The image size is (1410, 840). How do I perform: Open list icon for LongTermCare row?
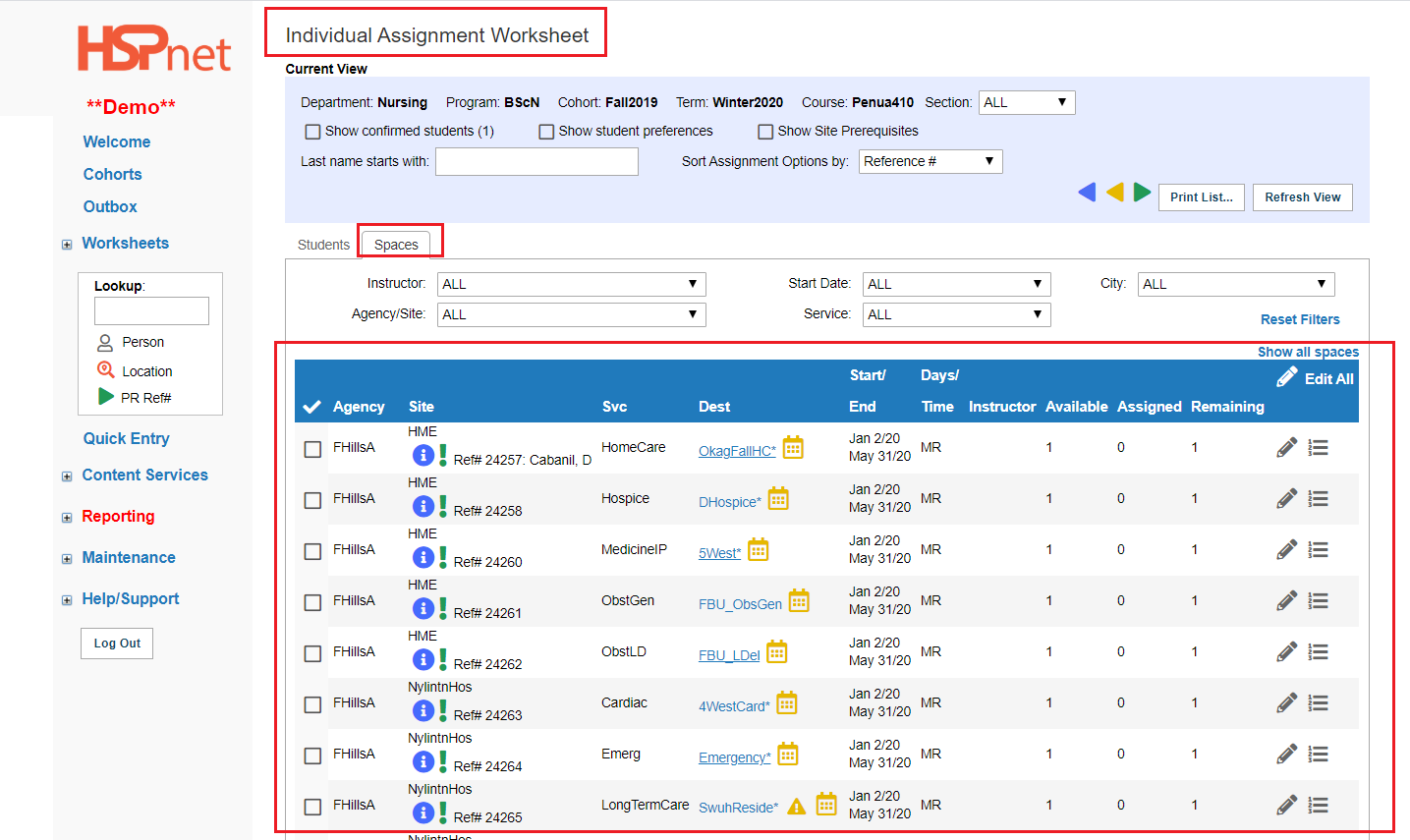point(1319,806)
